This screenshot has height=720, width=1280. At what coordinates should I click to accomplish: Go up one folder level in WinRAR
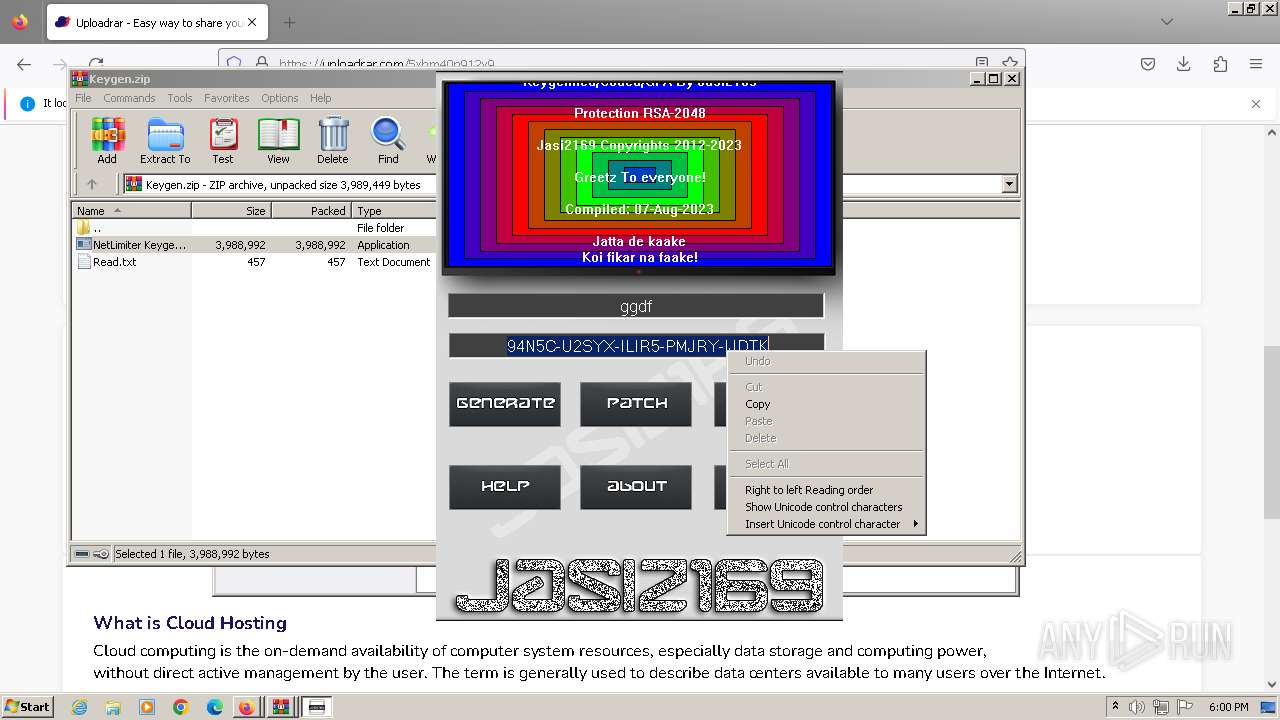click(x=92, y=184)
